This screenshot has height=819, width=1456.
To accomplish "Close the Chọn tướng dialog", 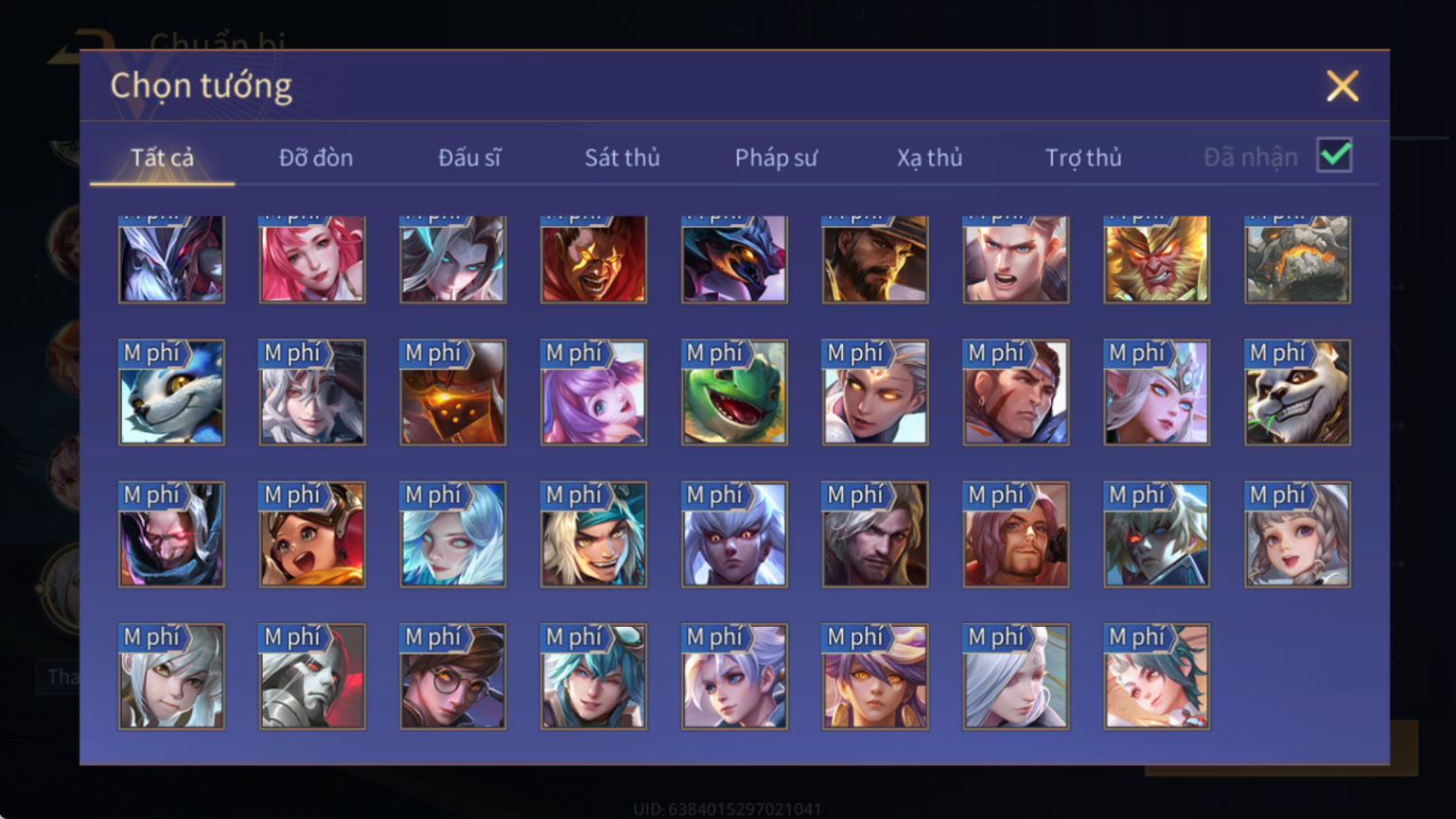I will (x=1342, y=86).
